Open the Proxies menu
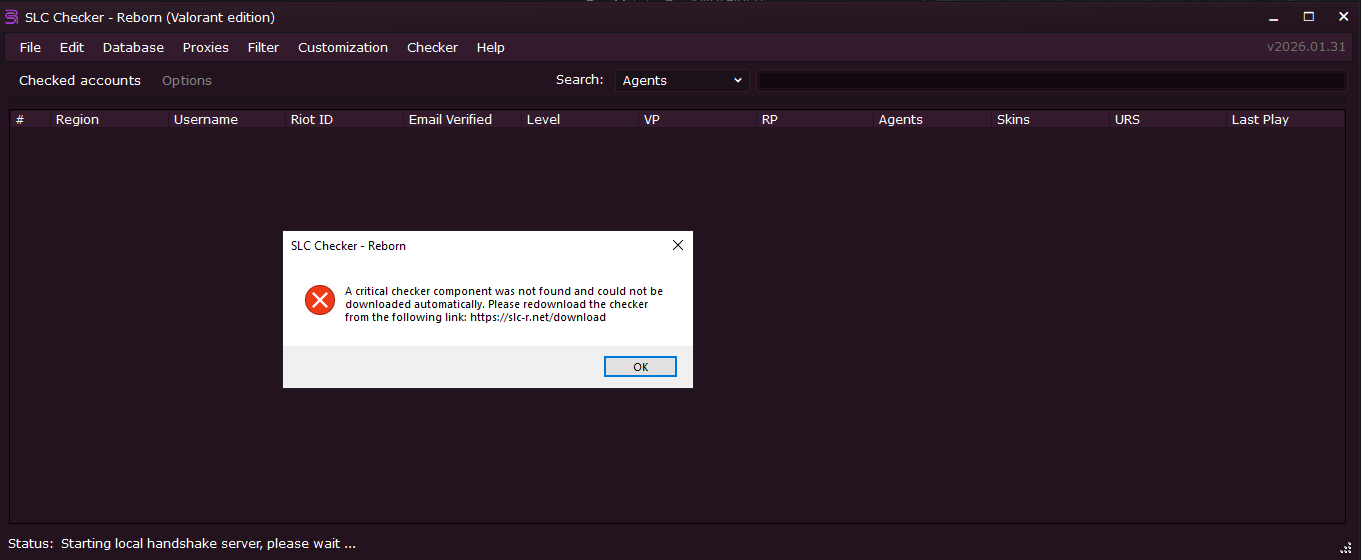The image size is (1361, 560). [x=206, y=47]
